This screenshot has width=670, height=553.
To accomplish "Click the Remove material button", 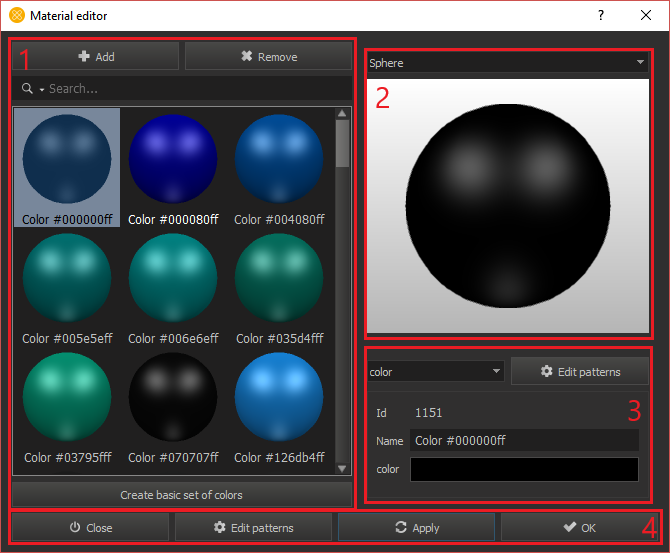I will coord(268,56).
